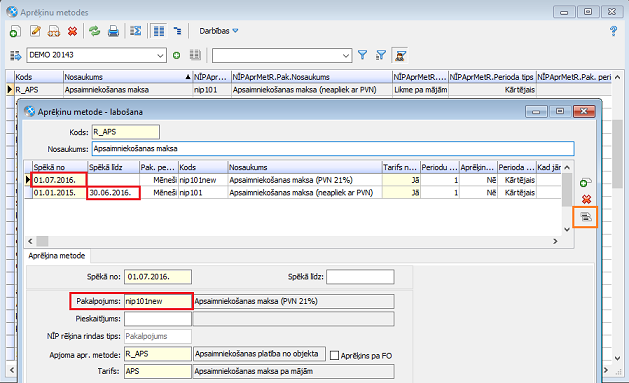Viewport: 629px width, 383px height.
Task: Maximize the labošana dialog
Action: pos(560,111)
